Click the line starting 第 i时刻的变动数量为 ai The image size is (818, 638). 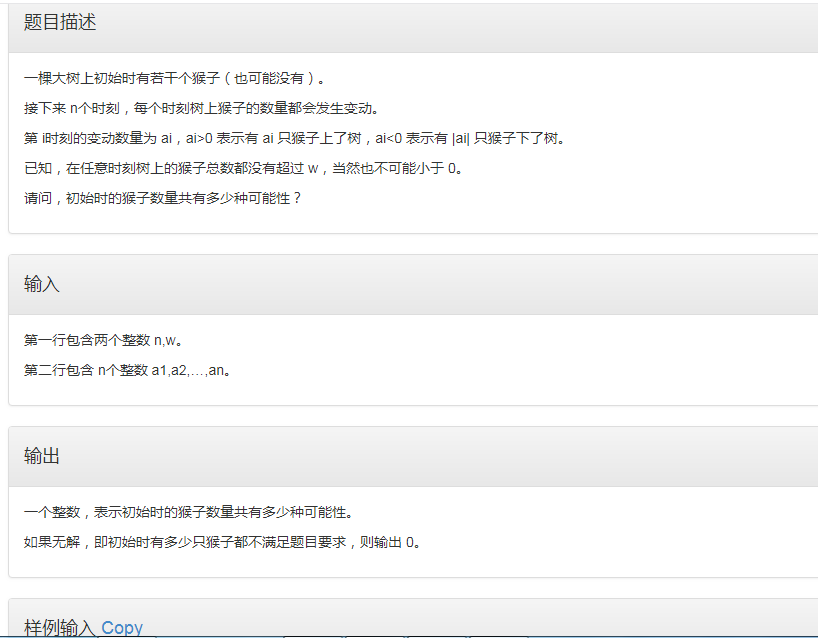tap(295, 138)
